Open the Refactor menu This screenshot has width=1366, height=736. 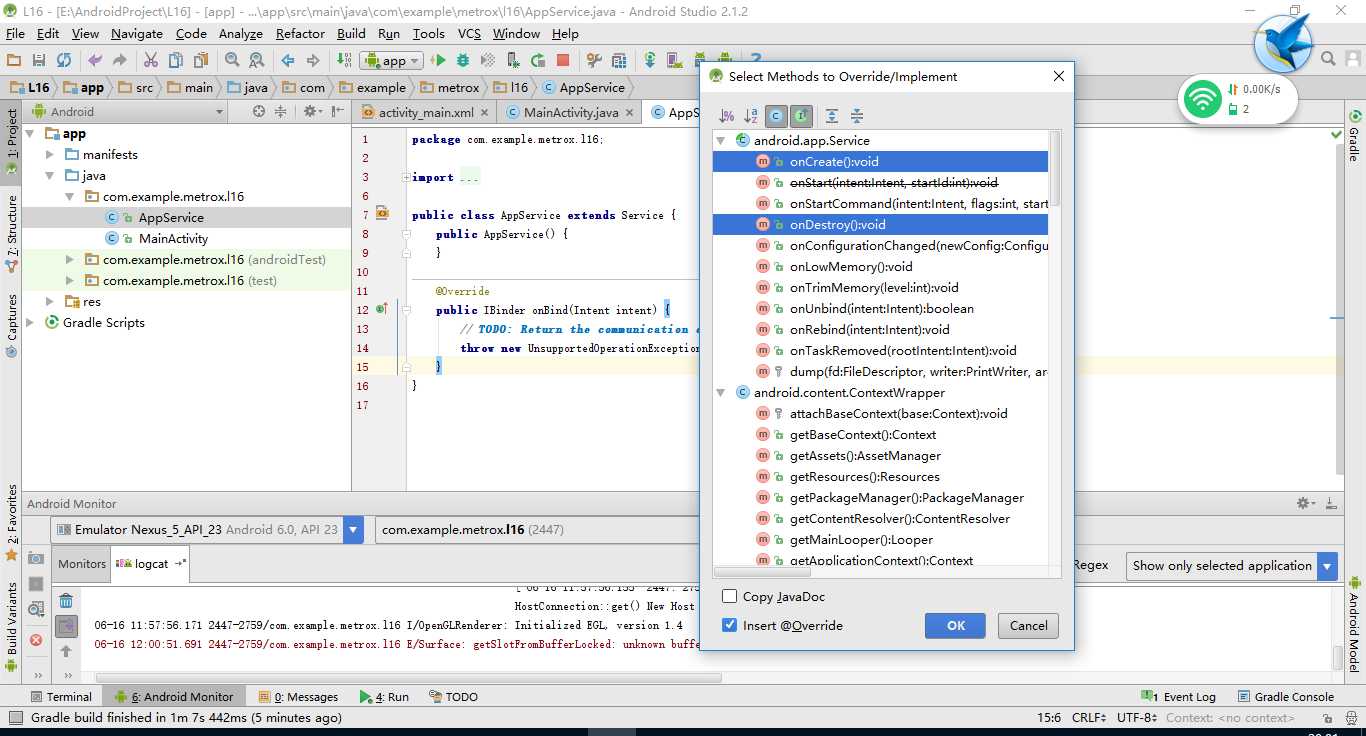pos(300,33)
